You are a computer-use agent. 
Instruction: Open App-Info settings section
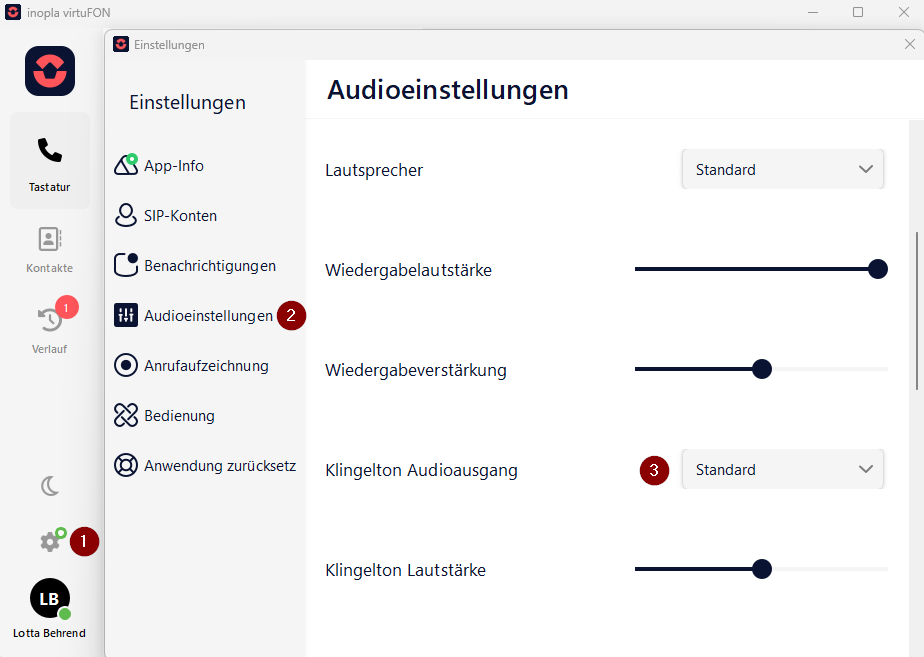(159, 166)
